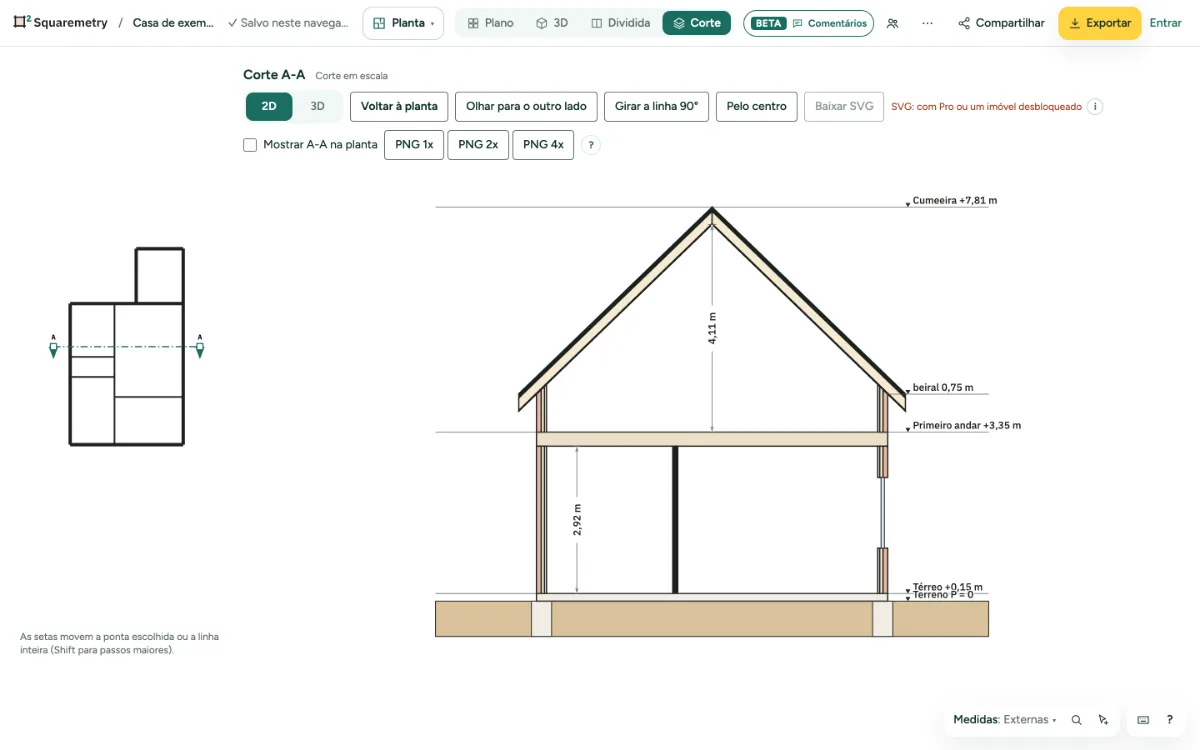
Task: Click the right section arrow marker A
Action: coord(200,347)
